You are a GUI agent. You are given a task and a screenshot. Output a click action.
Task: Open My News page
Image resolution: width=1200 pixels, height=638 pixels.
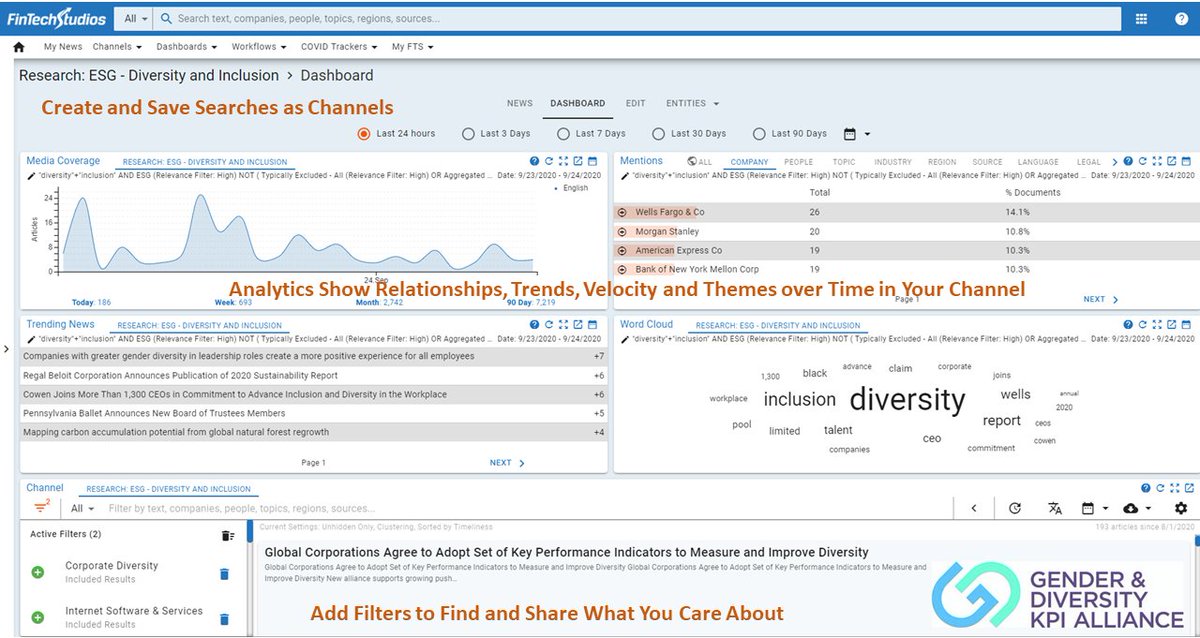pyautogui.click(x=63, y=47)
